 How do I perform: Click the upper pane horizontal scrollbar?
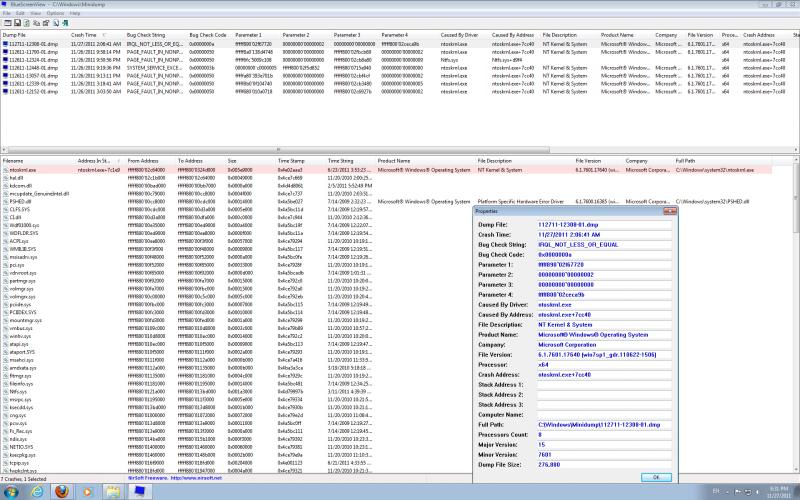pyautogui.click(x=278, y=150)
